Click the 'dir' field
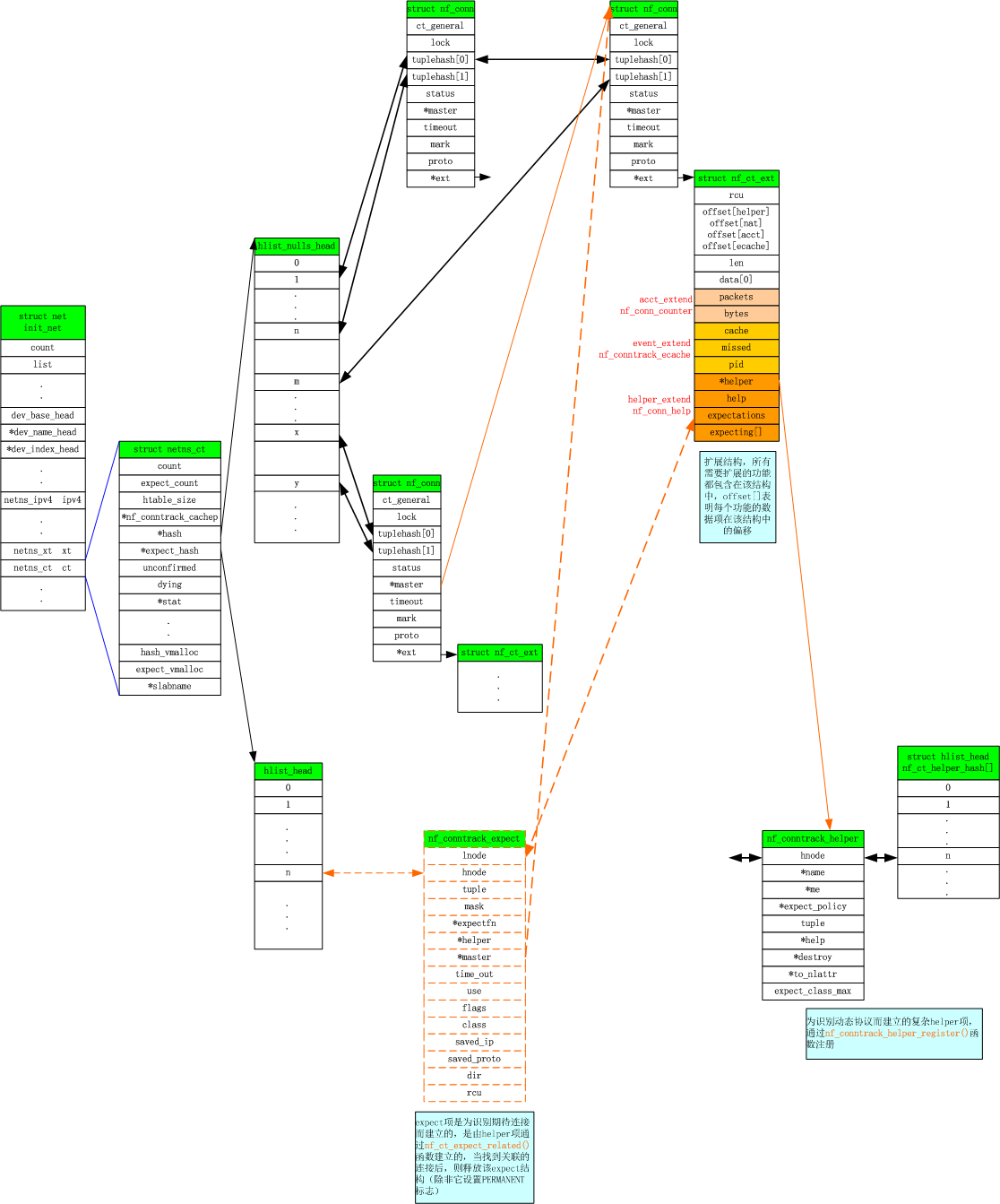1000x1204 pixels. pyautogui.click(x=474, y=1077)
